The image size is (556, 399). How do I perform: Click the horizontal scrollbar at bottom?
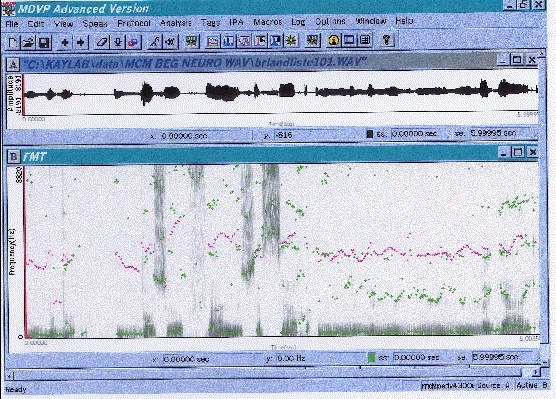pyautogui.click(x=269, y=373)
